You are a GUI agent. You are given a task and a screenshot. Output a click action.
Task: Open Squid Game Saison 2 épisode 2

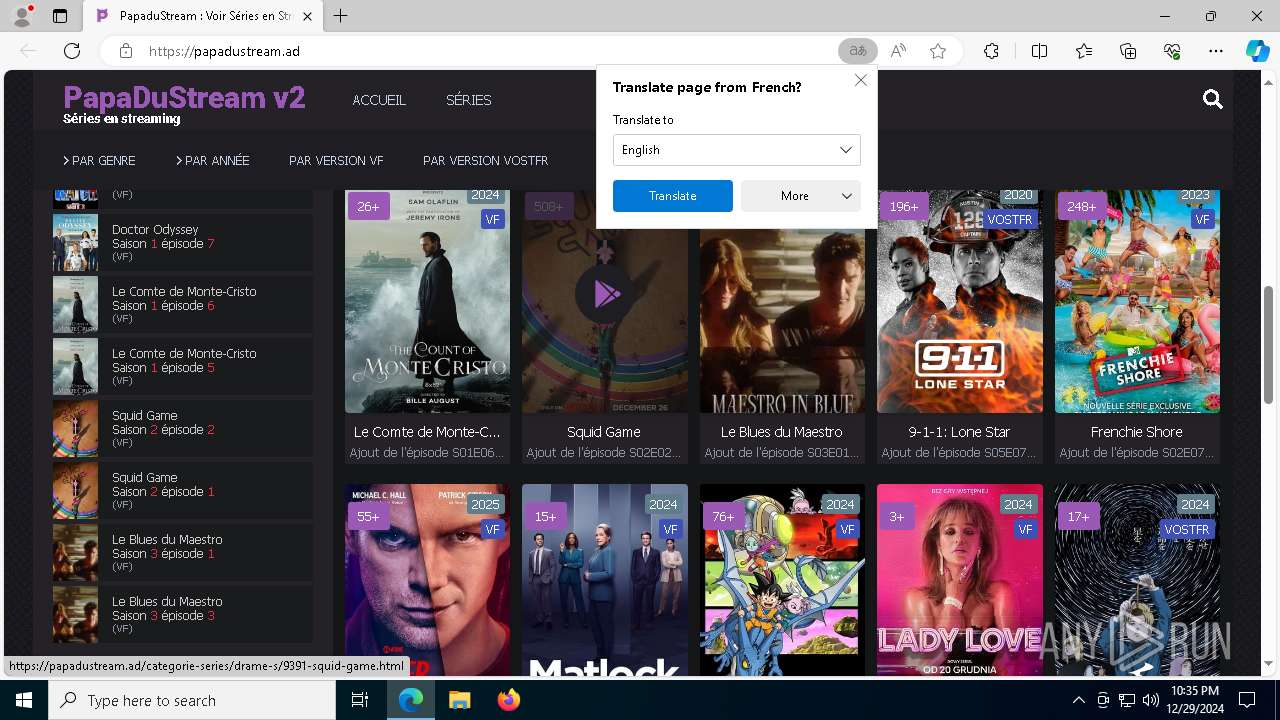[x=183, y=429]
